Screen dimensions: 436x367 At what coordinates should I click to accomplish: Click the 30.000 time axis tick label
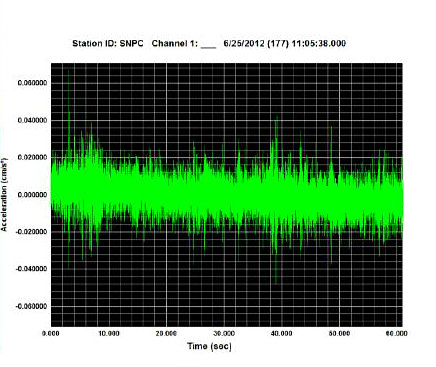click(224, 334)
